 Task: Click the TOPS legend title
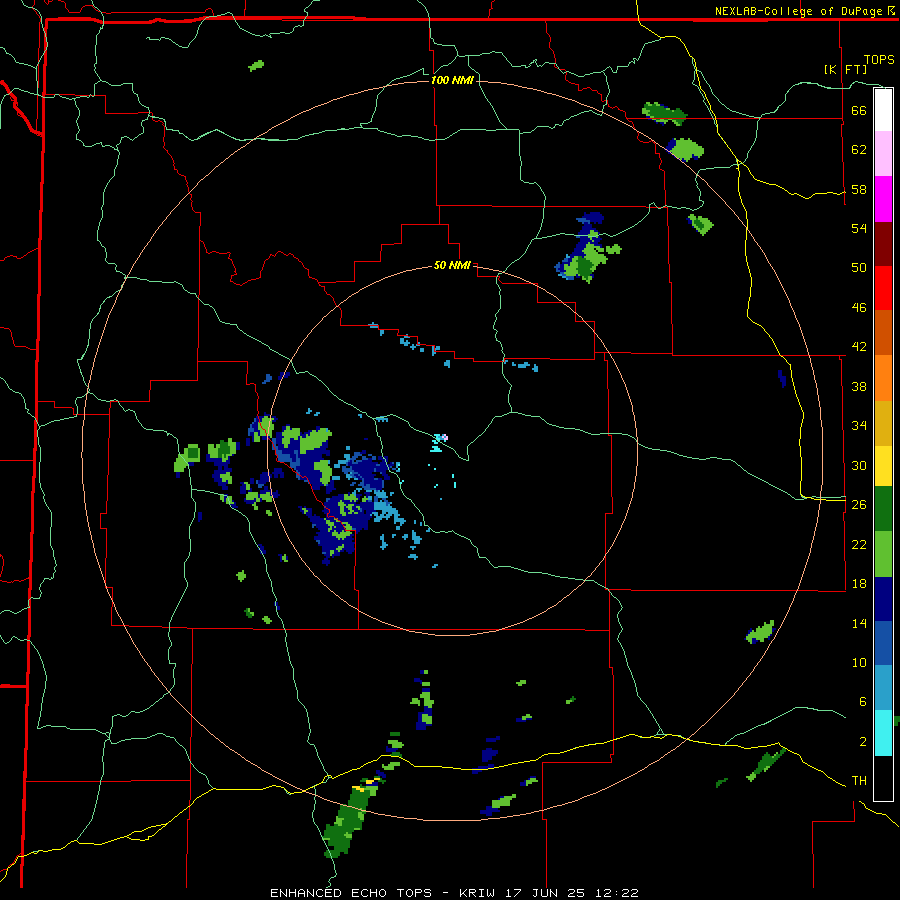(x=879, y=59)
